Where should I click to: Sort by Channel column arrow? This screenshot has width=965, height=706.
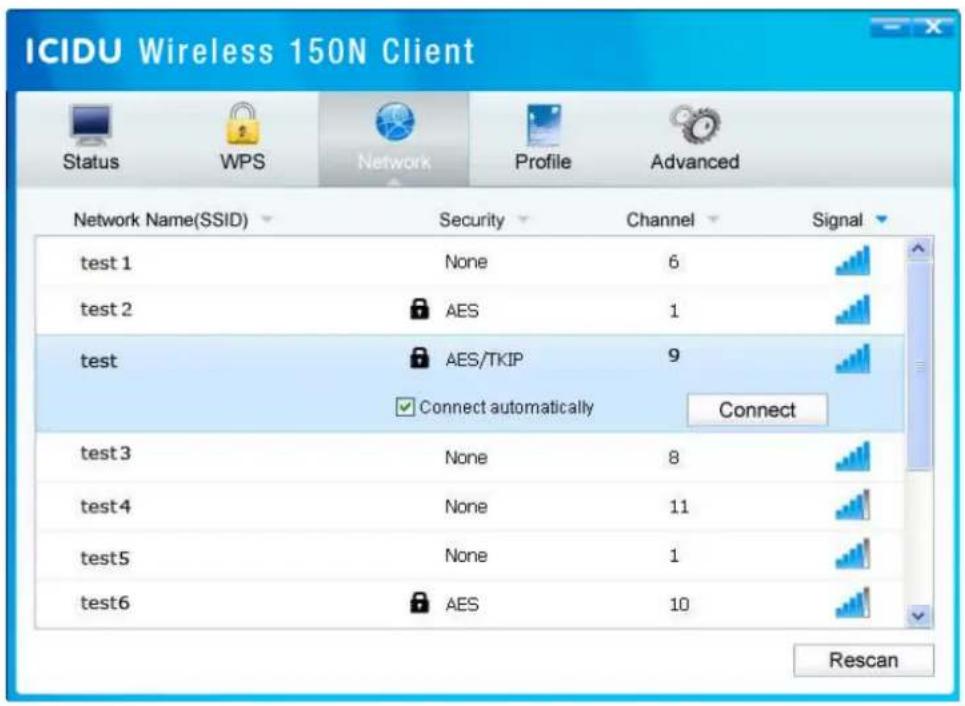pos(713,219)
